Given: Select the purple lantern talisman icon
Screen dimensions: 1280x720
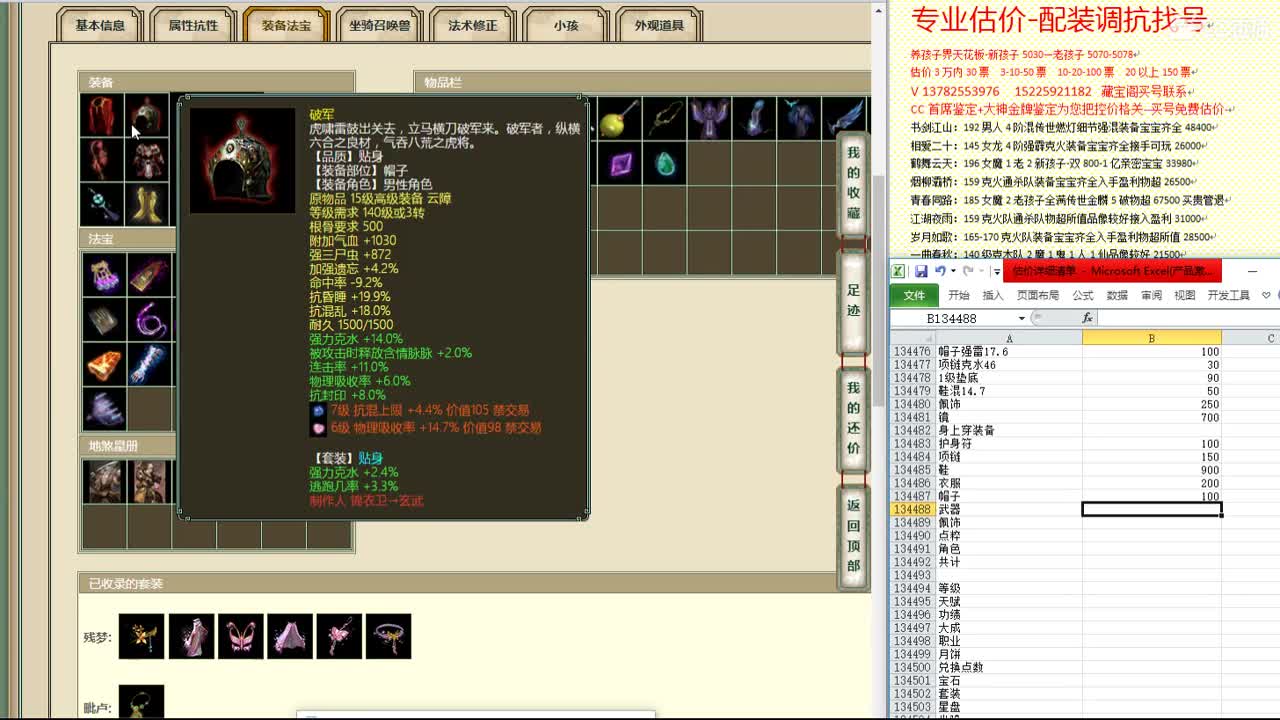Looking at the screenshot, I should (103, 274).
